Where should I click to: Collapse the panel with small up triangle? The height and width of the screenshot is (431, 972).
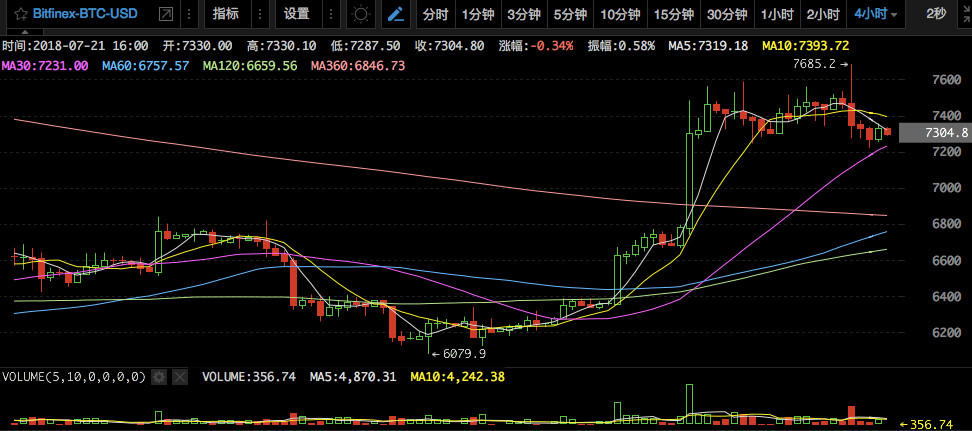(x=24, y=30)
